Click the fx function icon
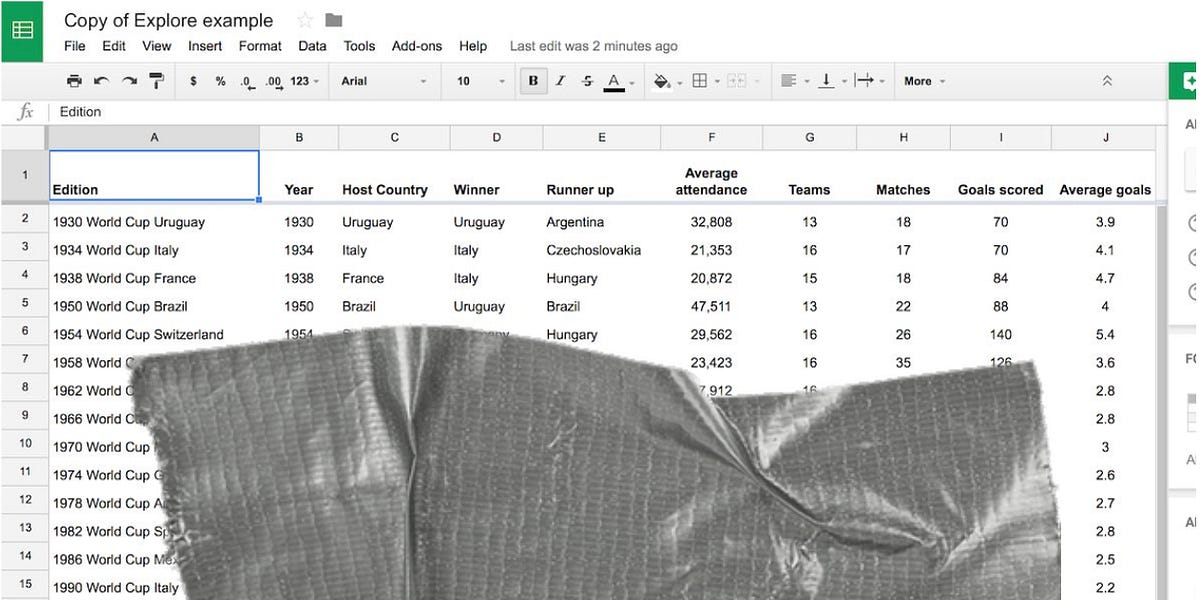 [25, 112]
